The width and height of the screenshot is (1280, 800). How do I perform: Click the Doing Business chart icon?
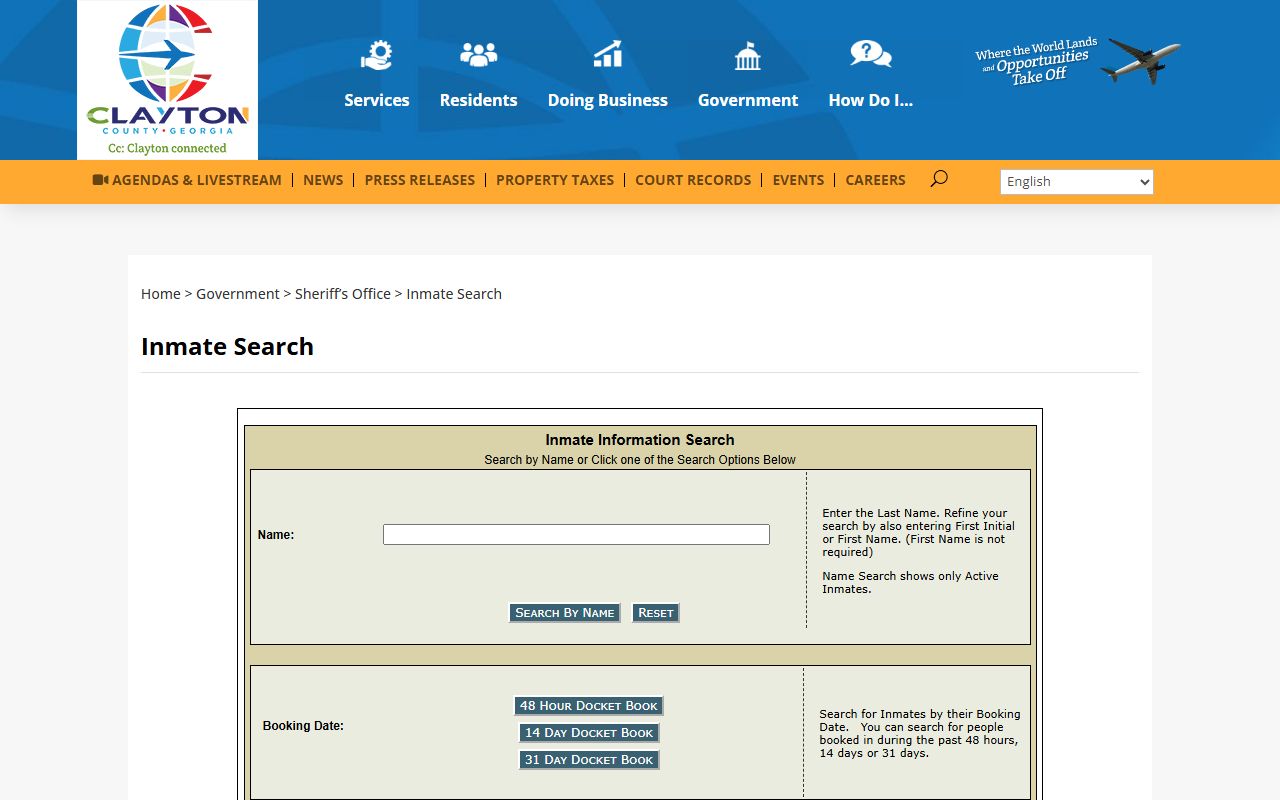coord(607,55)
